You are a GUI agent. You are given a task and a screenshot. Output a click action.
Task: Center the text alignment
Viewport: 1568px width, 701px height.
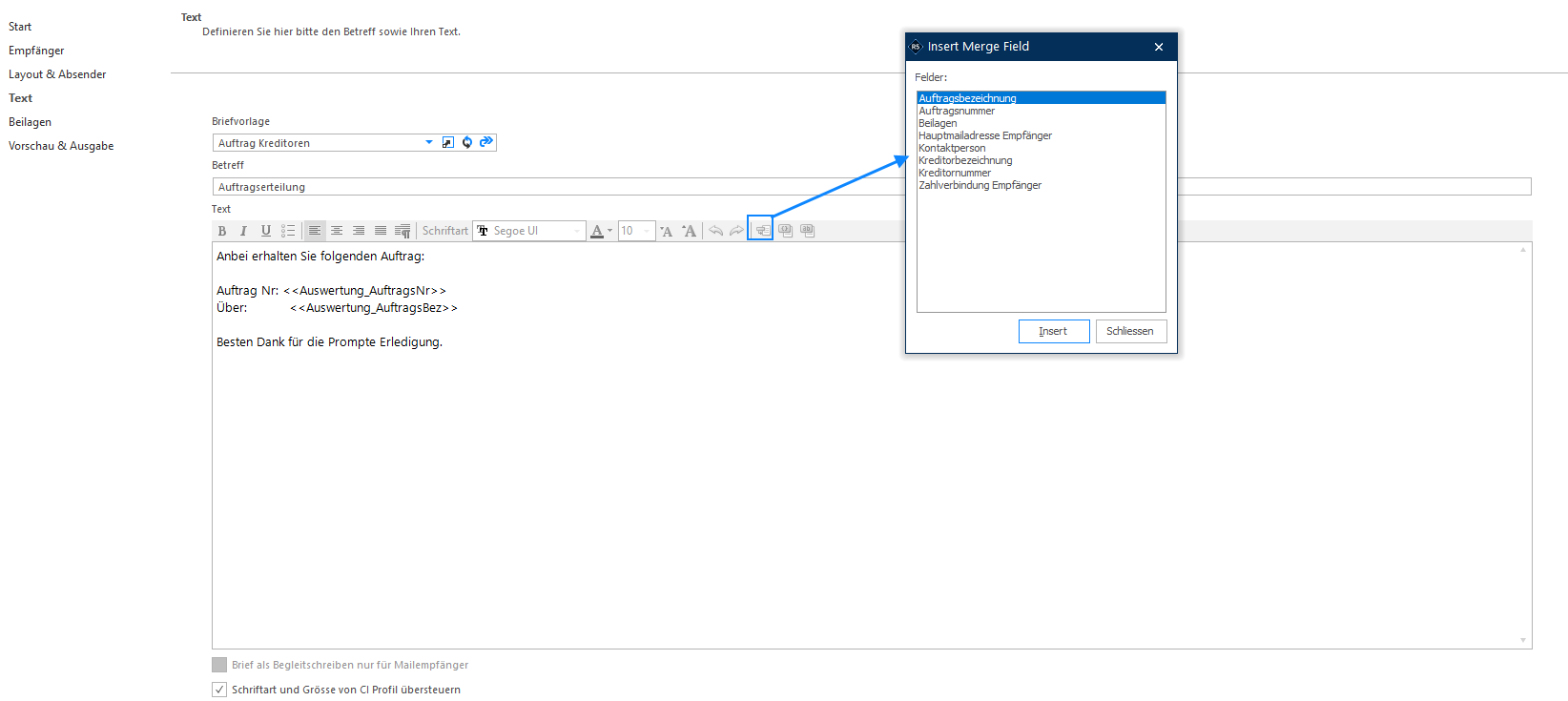[x=337, y=231]
